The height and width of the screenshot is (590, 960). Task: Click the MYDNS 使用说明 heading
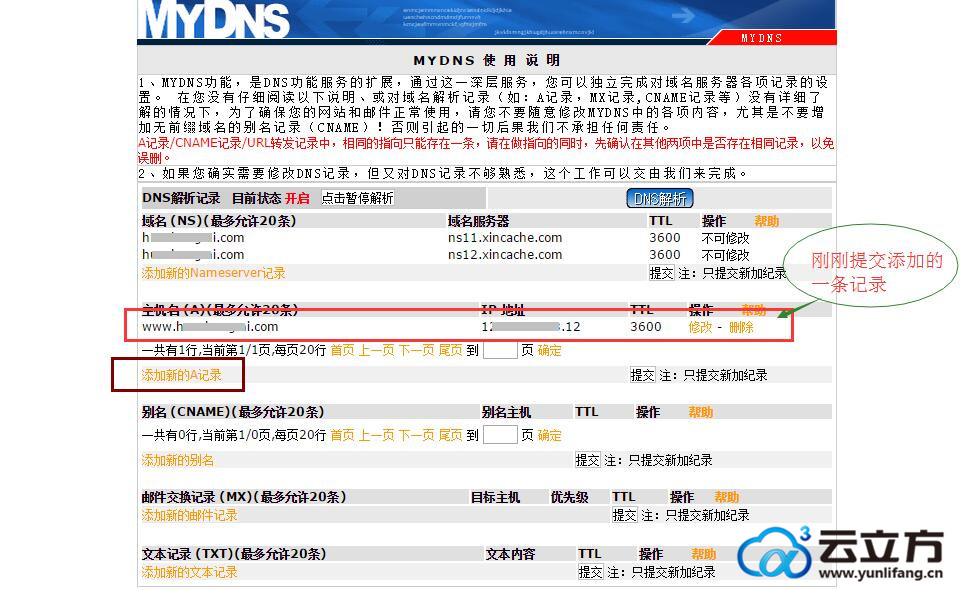(487, 60)
